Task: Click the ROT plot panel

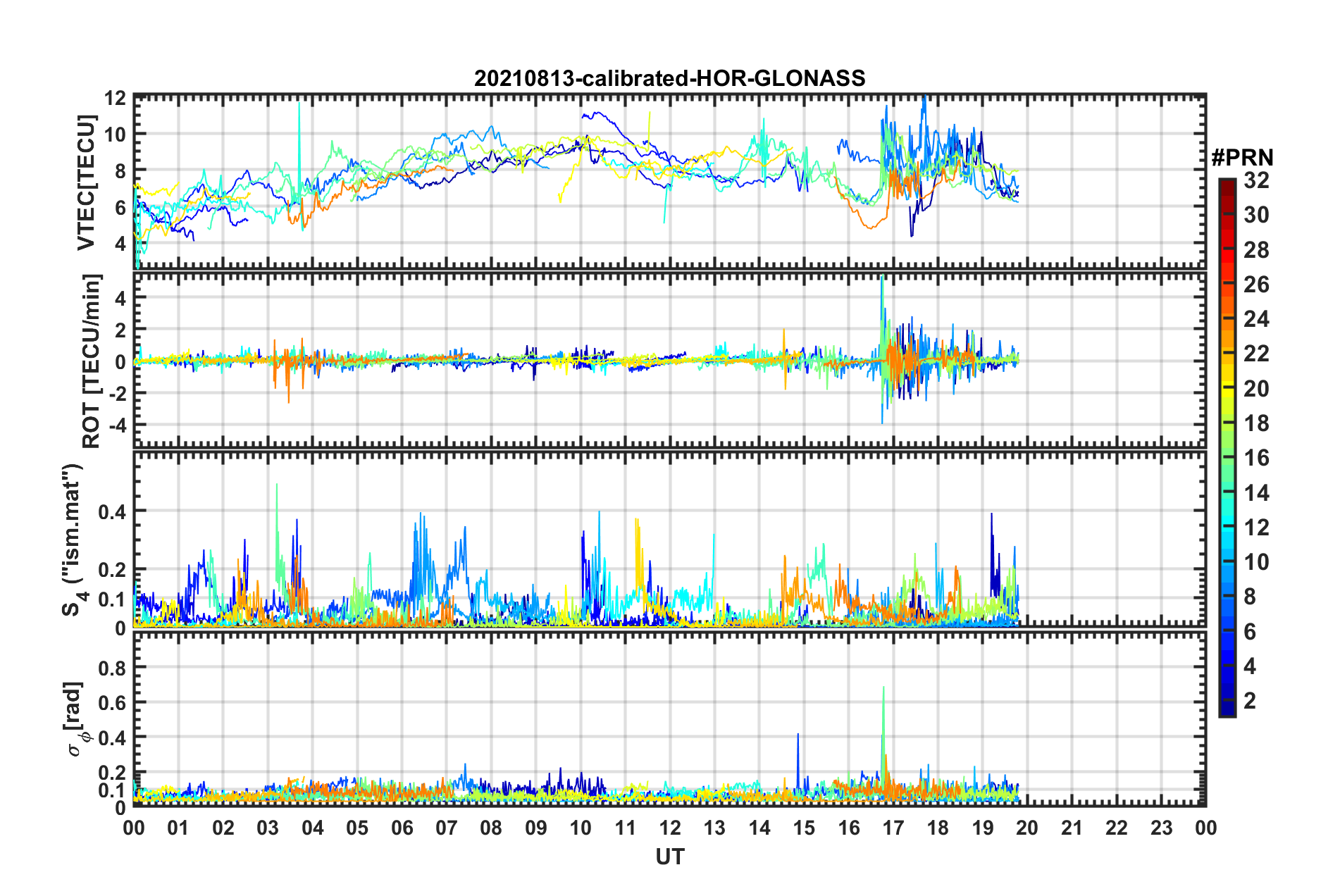Action: click(670, 361)
